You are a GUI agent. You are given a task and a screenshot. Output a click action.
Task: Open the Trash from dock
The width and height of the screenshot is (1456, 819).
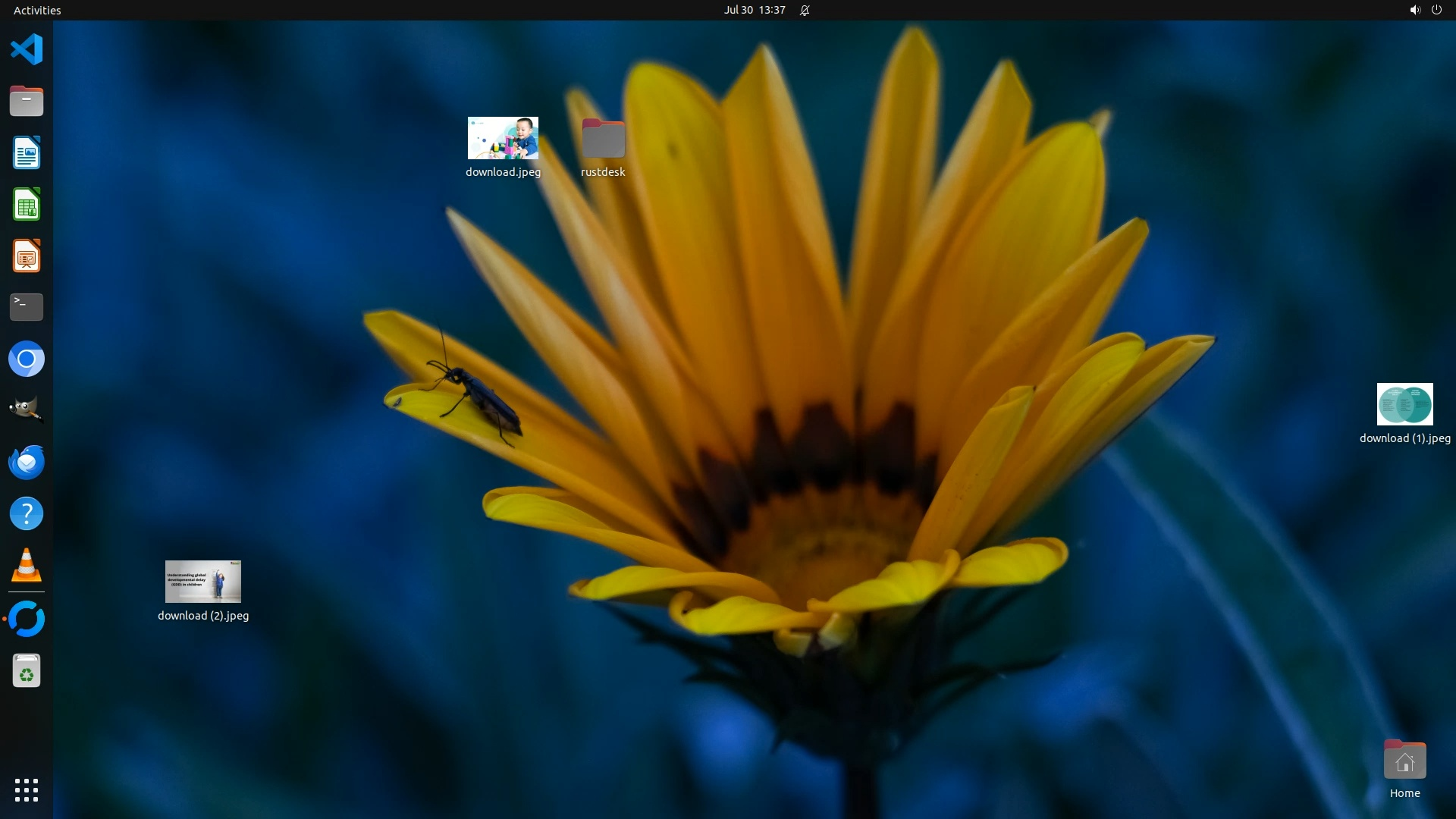pos(27,671)
